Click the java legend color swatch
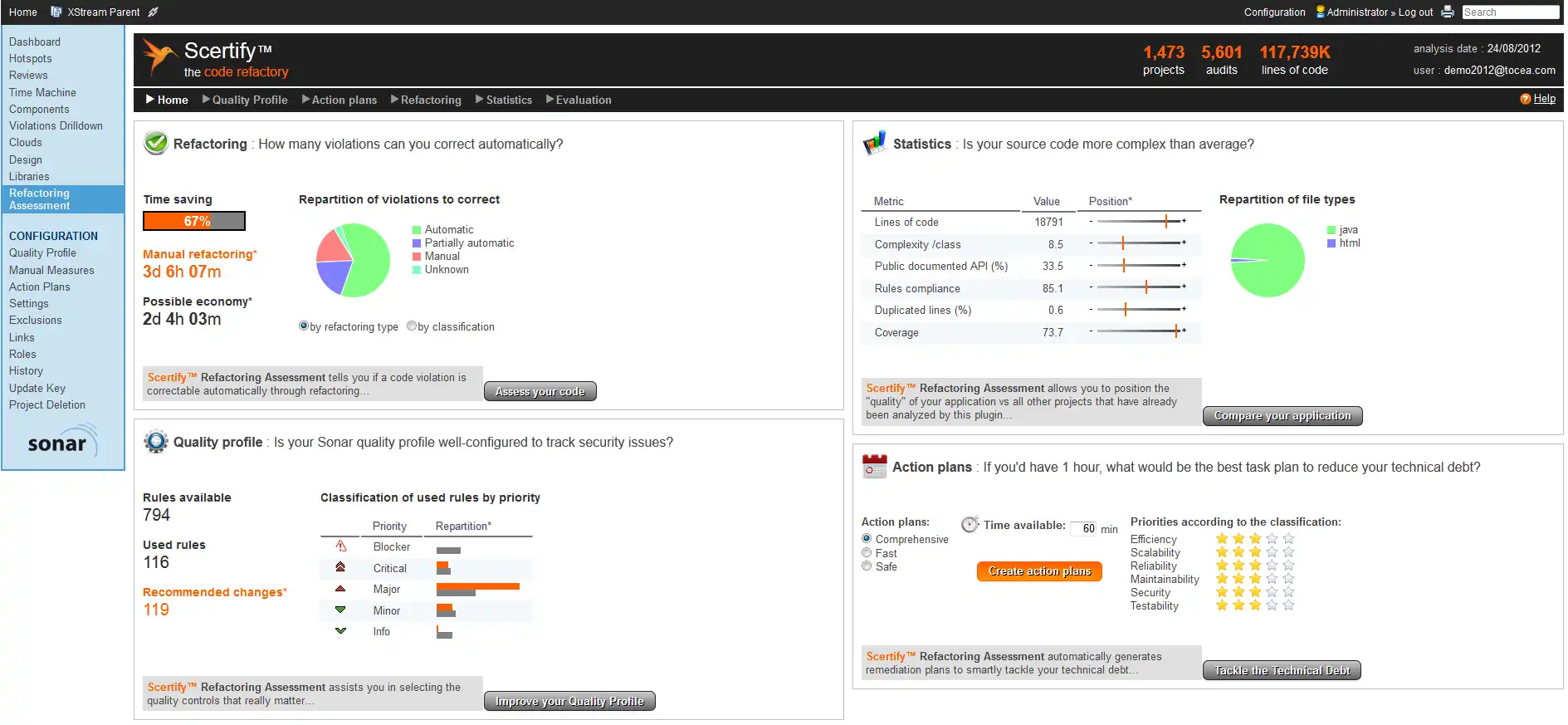This screenshot has width=1568, height=725. 1331,230
